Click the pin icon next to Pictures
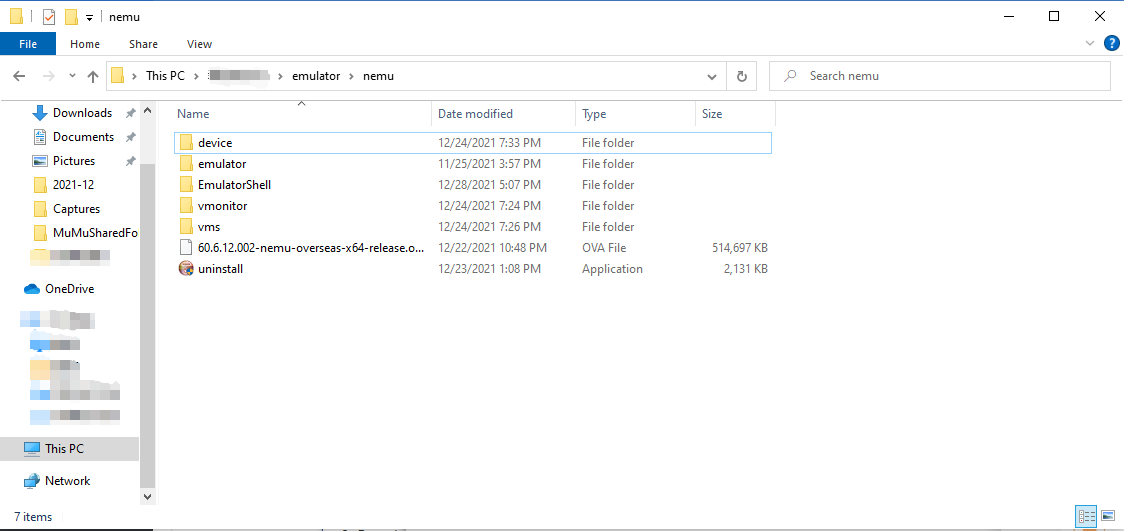The image size is (1124, 531). [x=130, y=161]
